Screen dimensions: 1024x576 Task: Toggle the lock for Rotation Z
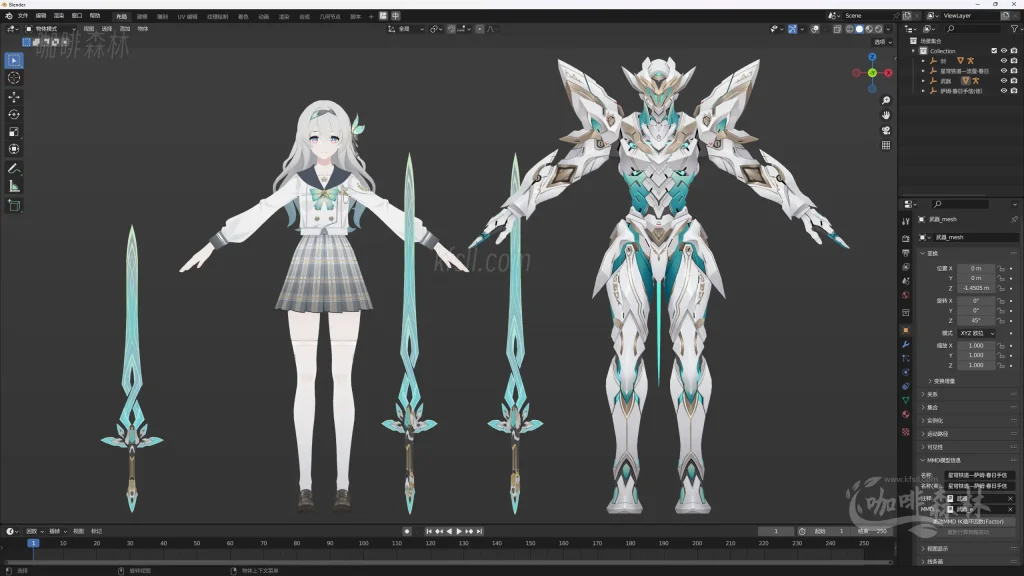[x=1000, y=321]
